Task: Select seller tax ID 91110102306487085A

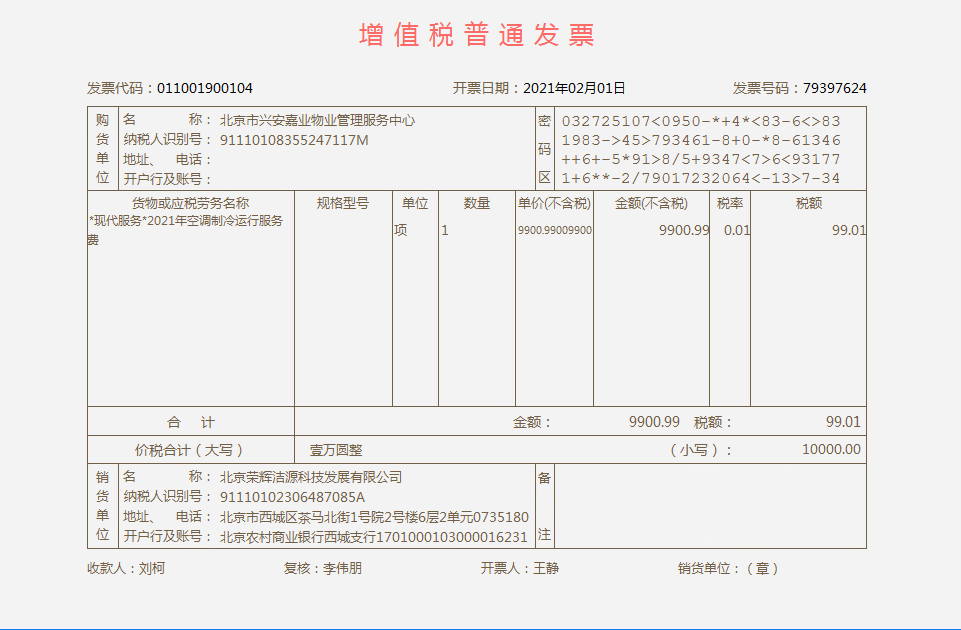Action: click(x=292, y=497)
